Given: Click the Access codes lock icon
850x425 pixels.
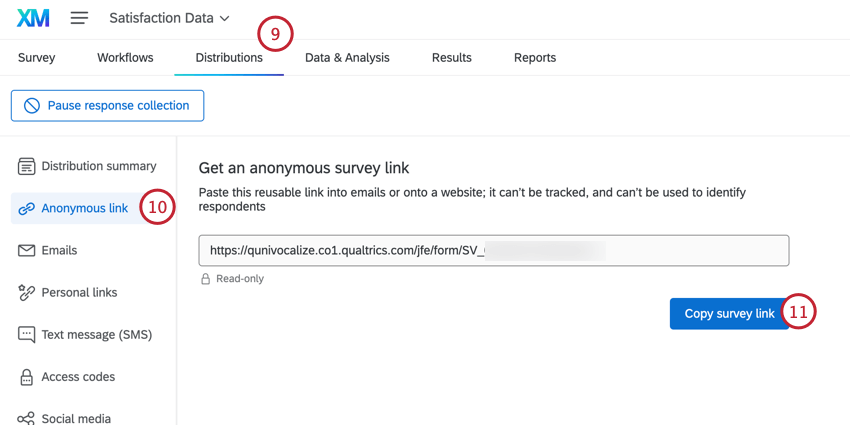Looking at the screenshot, I should coord(27,377).
